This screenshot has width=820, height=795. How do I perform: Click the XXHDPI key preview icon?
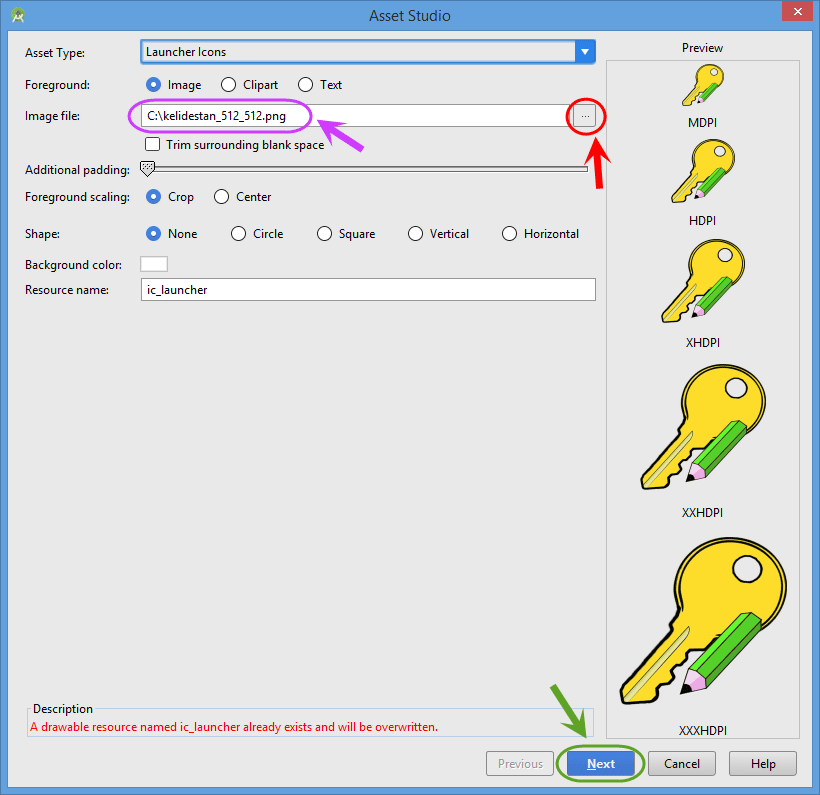(x=703, y=427)
